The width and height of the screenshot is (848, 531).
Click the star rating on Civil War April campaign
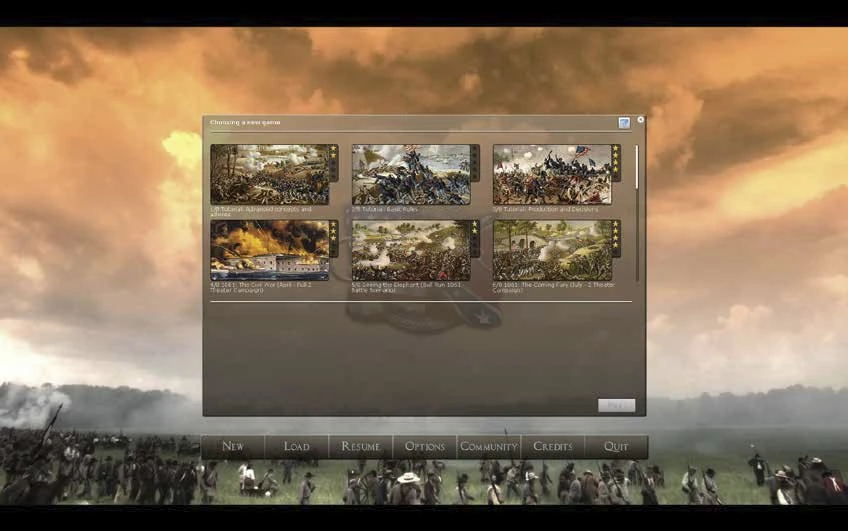click(334, 238)
